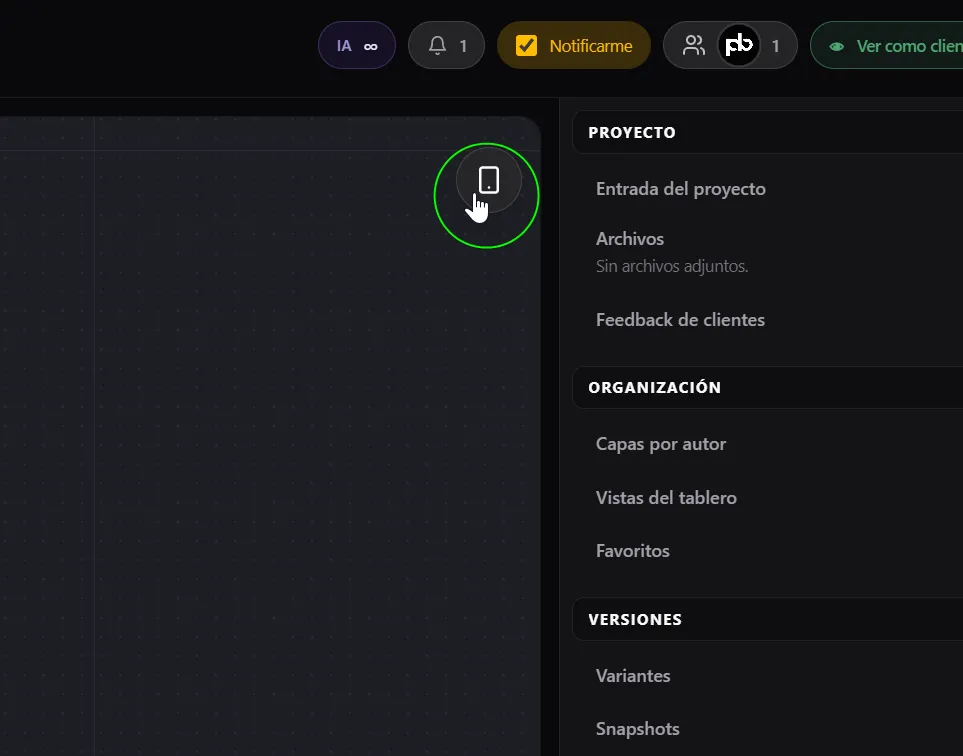Toggle the Notificarme checkbox
963x756 pixels.
(x=526, y=45)
